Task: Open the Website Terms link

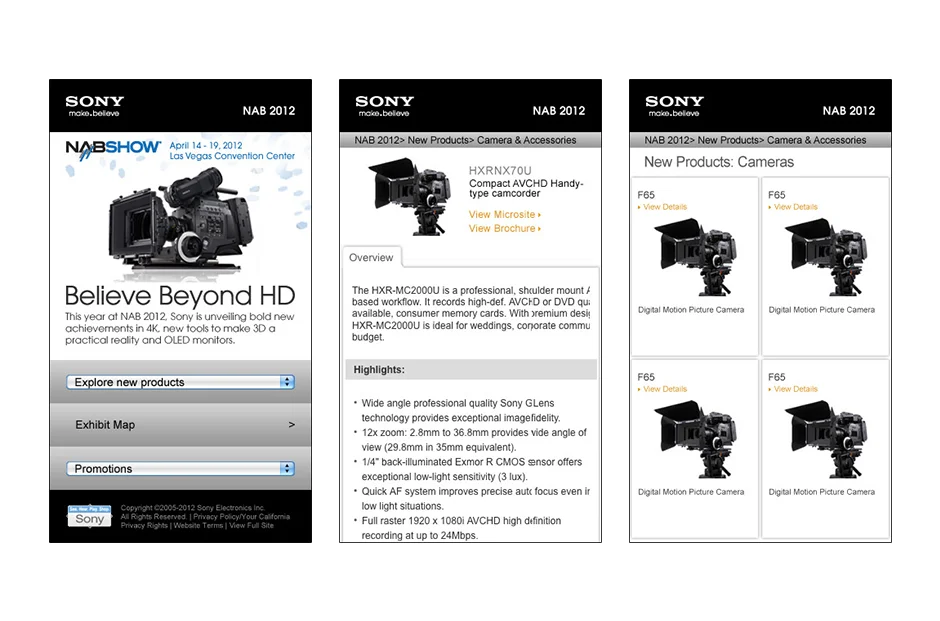Action: (x=198, y=525)
